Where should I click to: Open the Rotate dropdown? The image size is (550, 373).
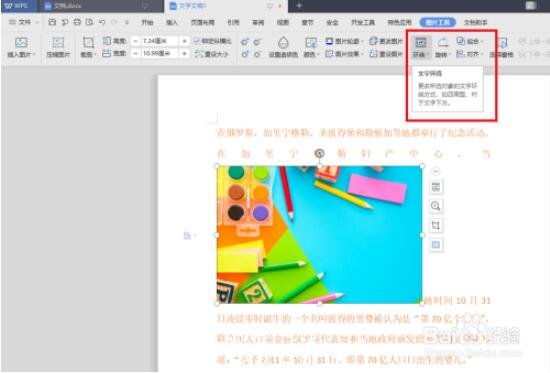[x=443, y=47]
